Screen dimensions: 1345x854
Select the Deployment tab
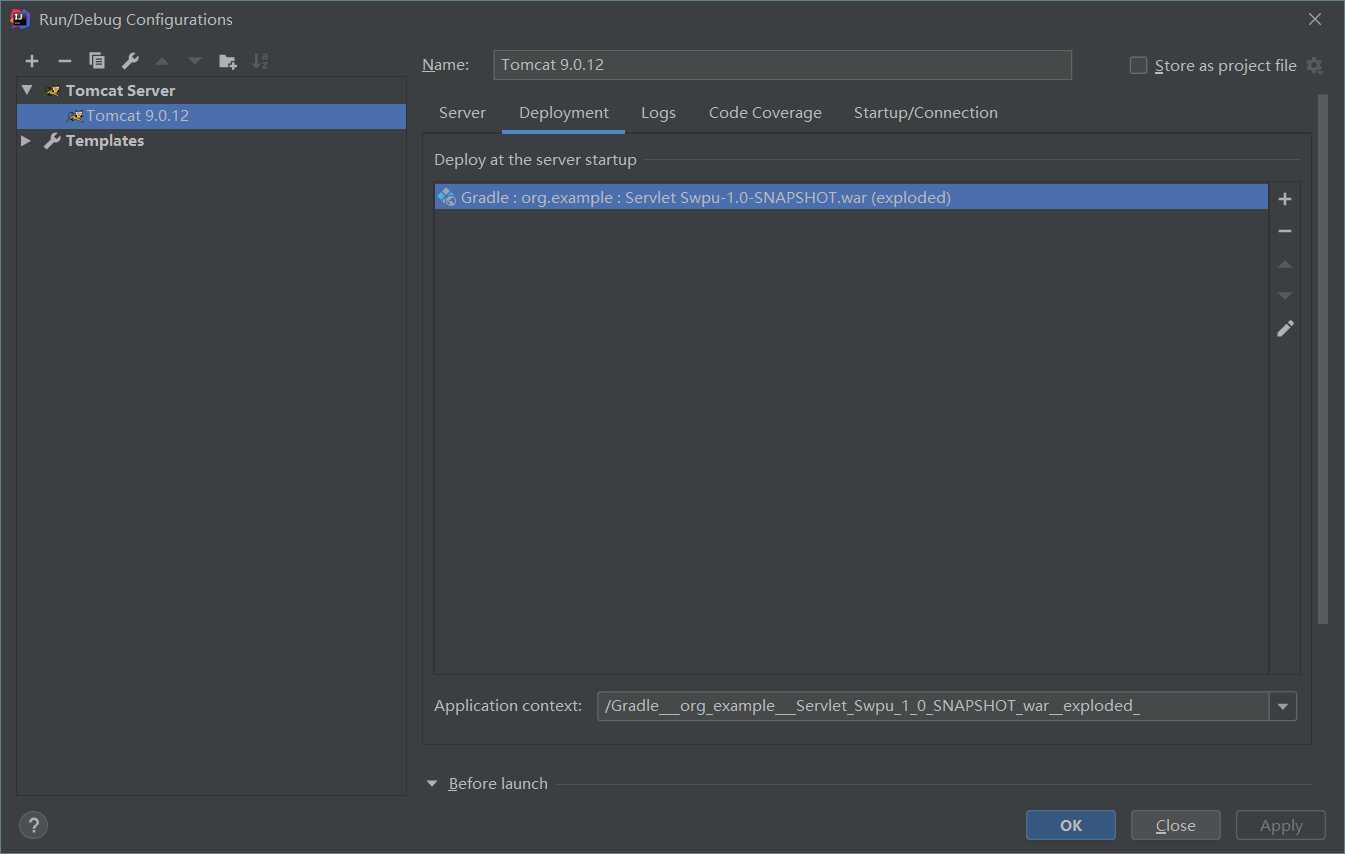[564, 113]
